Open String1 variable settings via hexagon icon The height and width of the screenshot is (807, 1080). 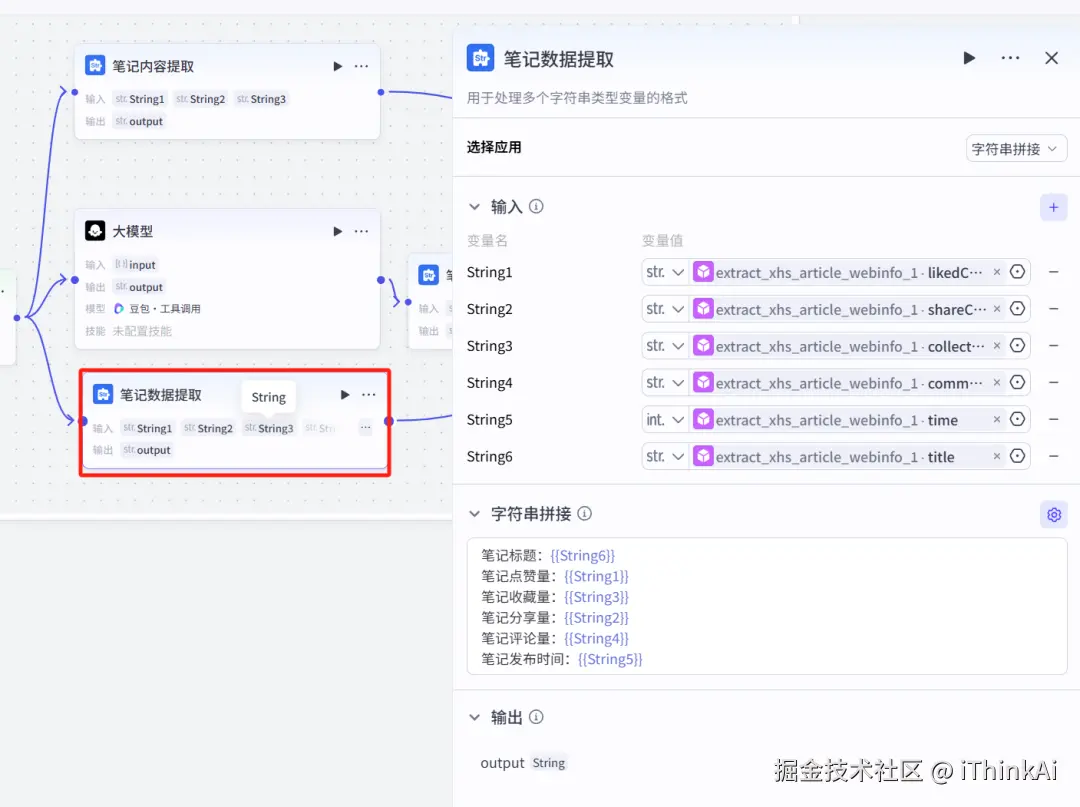click(x=1017, y=271)
